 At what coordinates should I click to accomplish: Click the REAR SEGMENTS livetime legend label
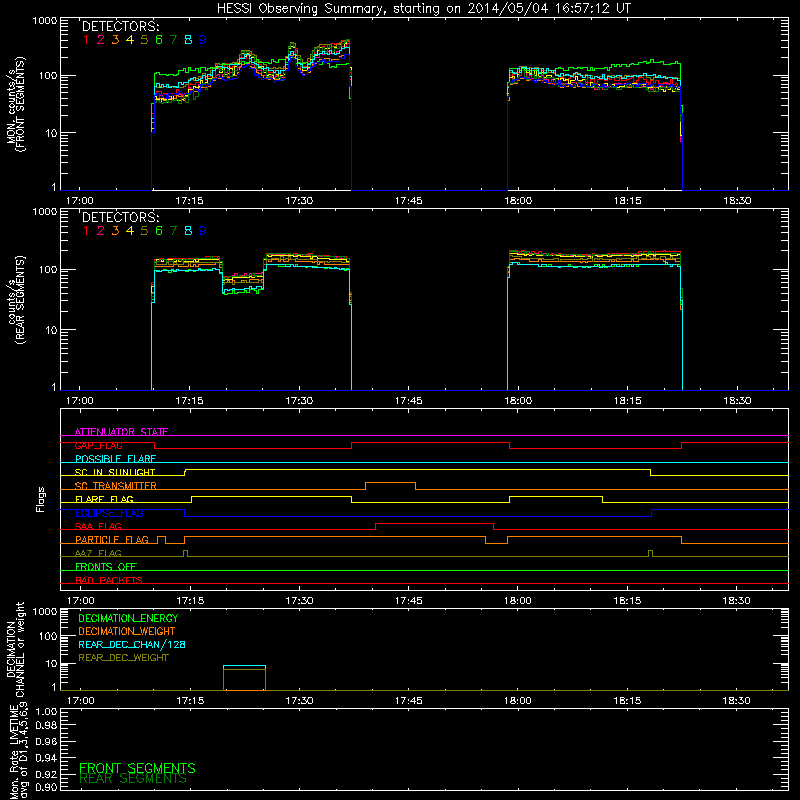(x=133, y=779)
